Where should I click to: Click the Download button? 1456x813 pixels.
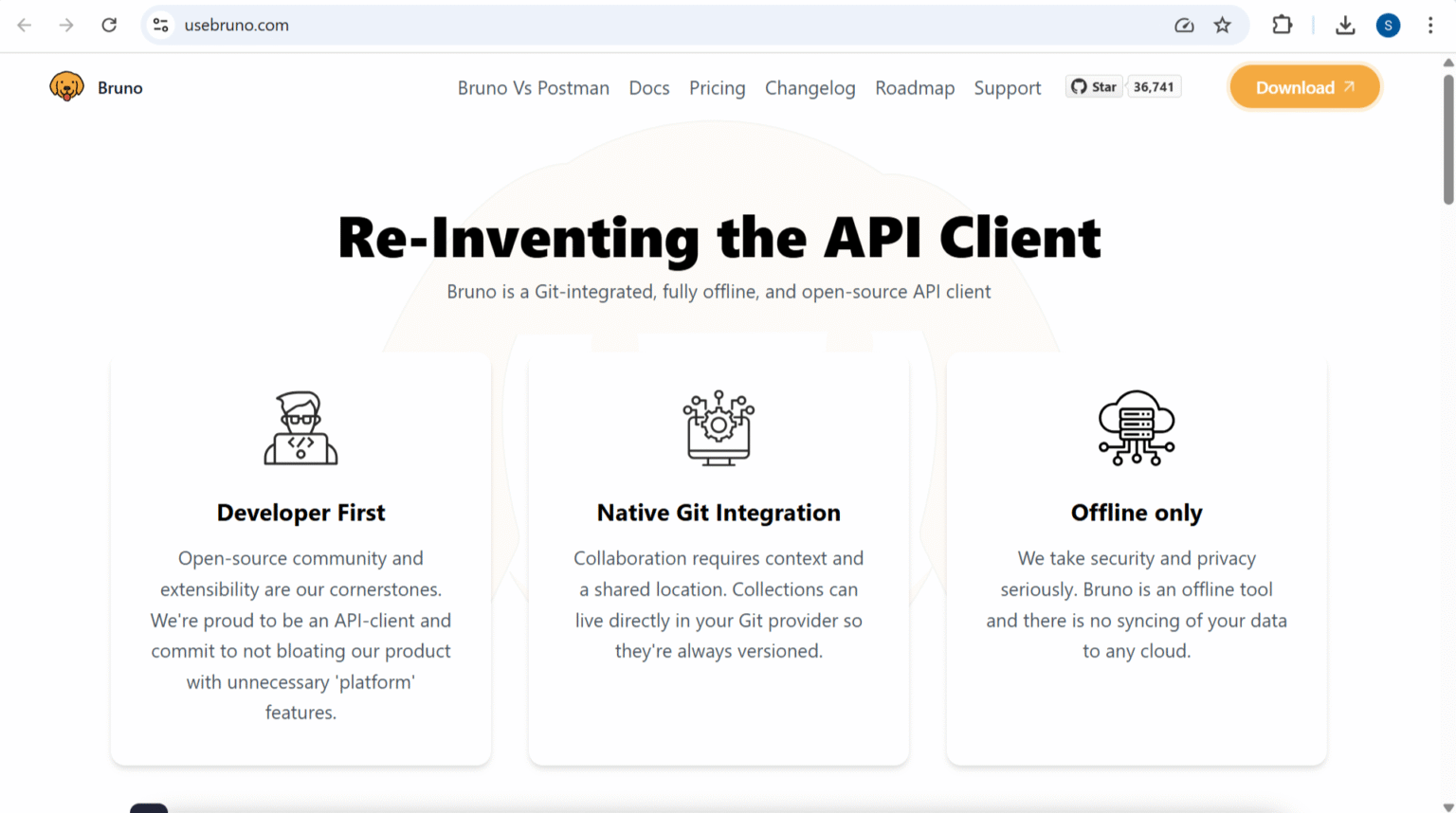click(1304, 86)
